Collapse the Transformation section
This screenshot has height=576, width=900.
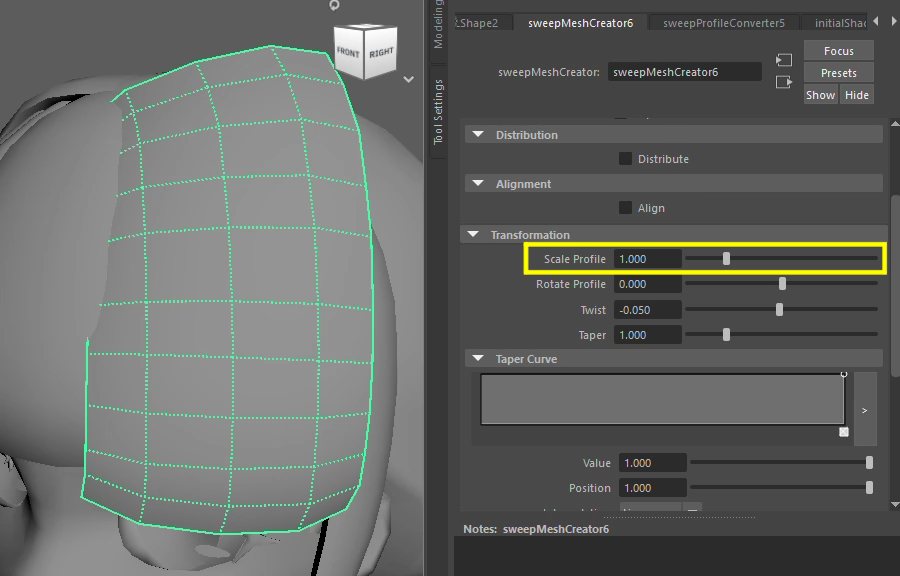[474, 235]
